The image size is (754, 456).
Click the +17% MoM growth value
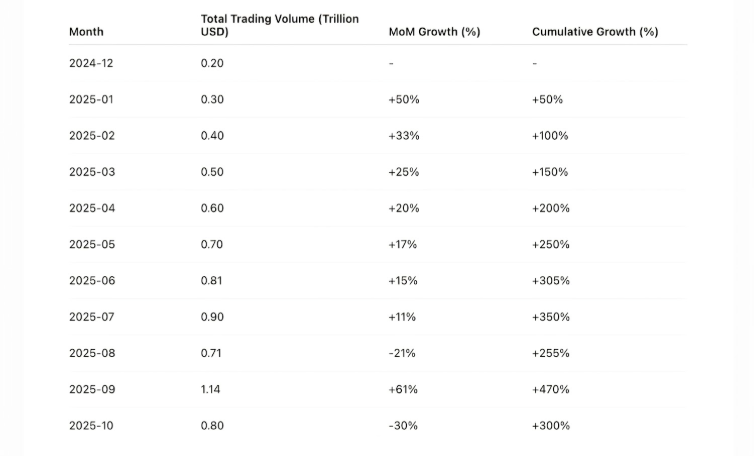click(403, 244)
